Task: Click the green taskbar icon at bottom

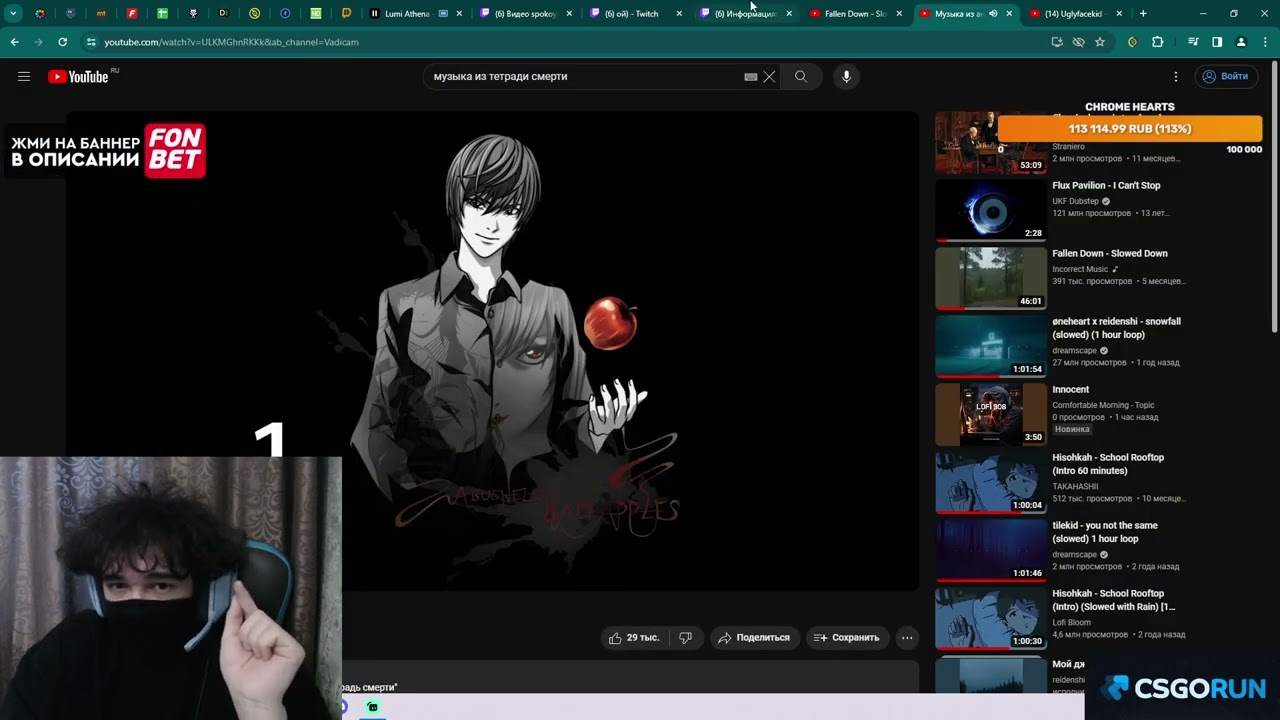Action: (372, 707)
